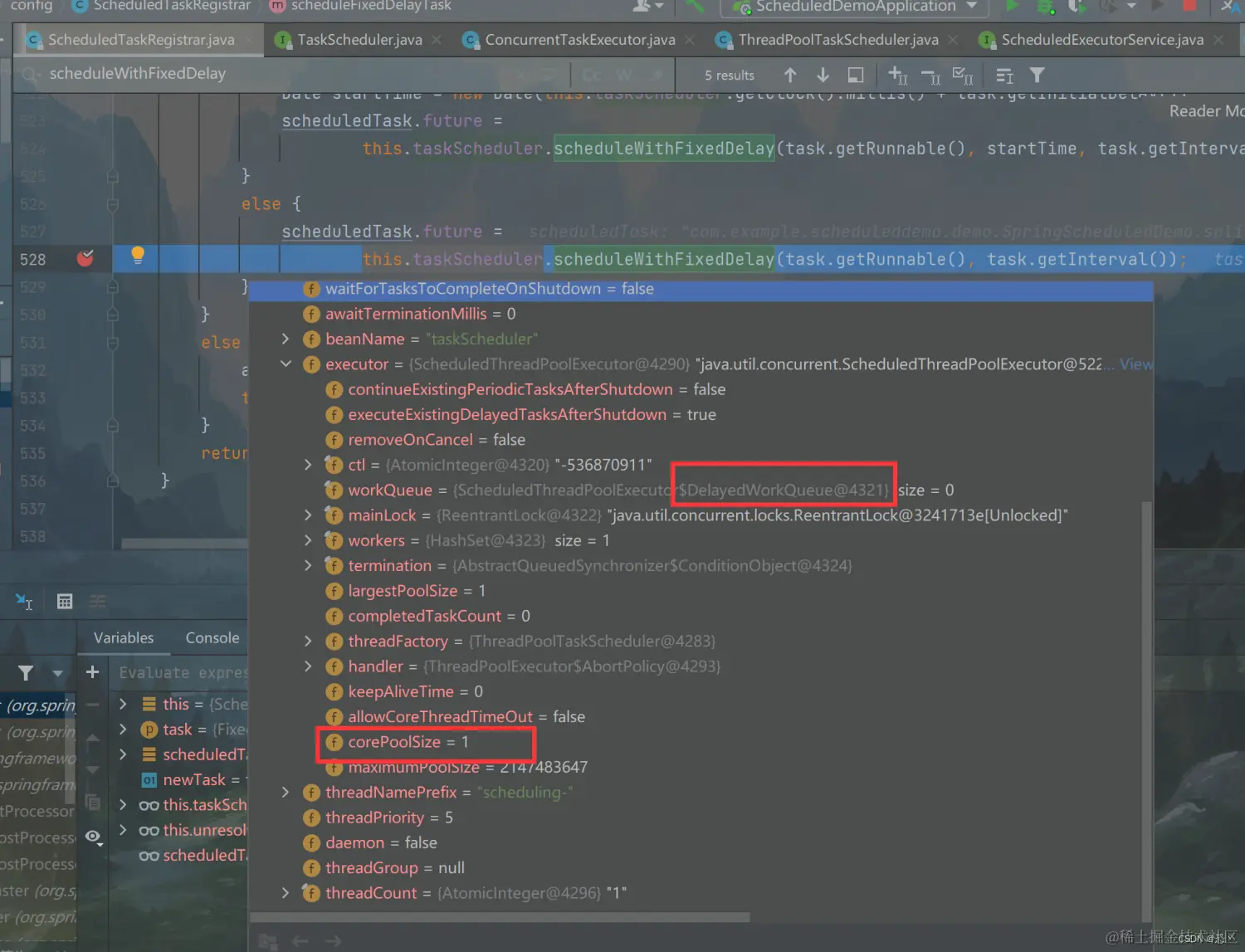
Task: Close the TaskScheduler.java tab
Action: [x=437, y=40]
